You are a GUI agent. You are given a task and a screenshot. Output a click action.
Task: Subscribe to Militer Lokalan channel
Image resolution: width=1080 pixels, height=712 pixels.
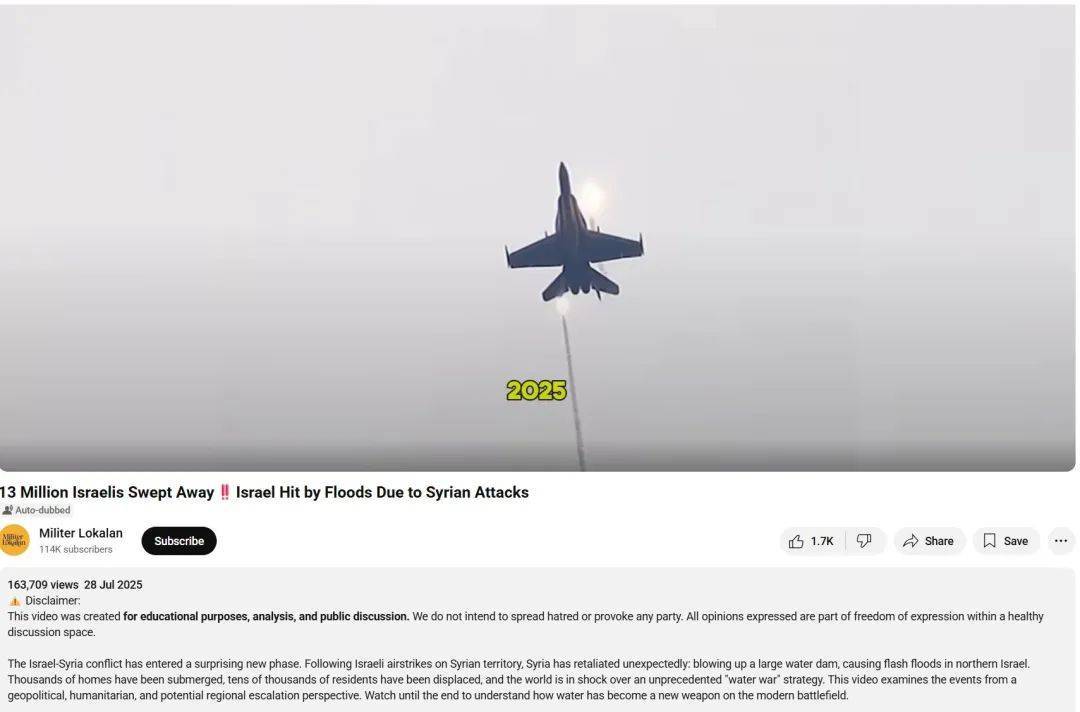point(179,541)
